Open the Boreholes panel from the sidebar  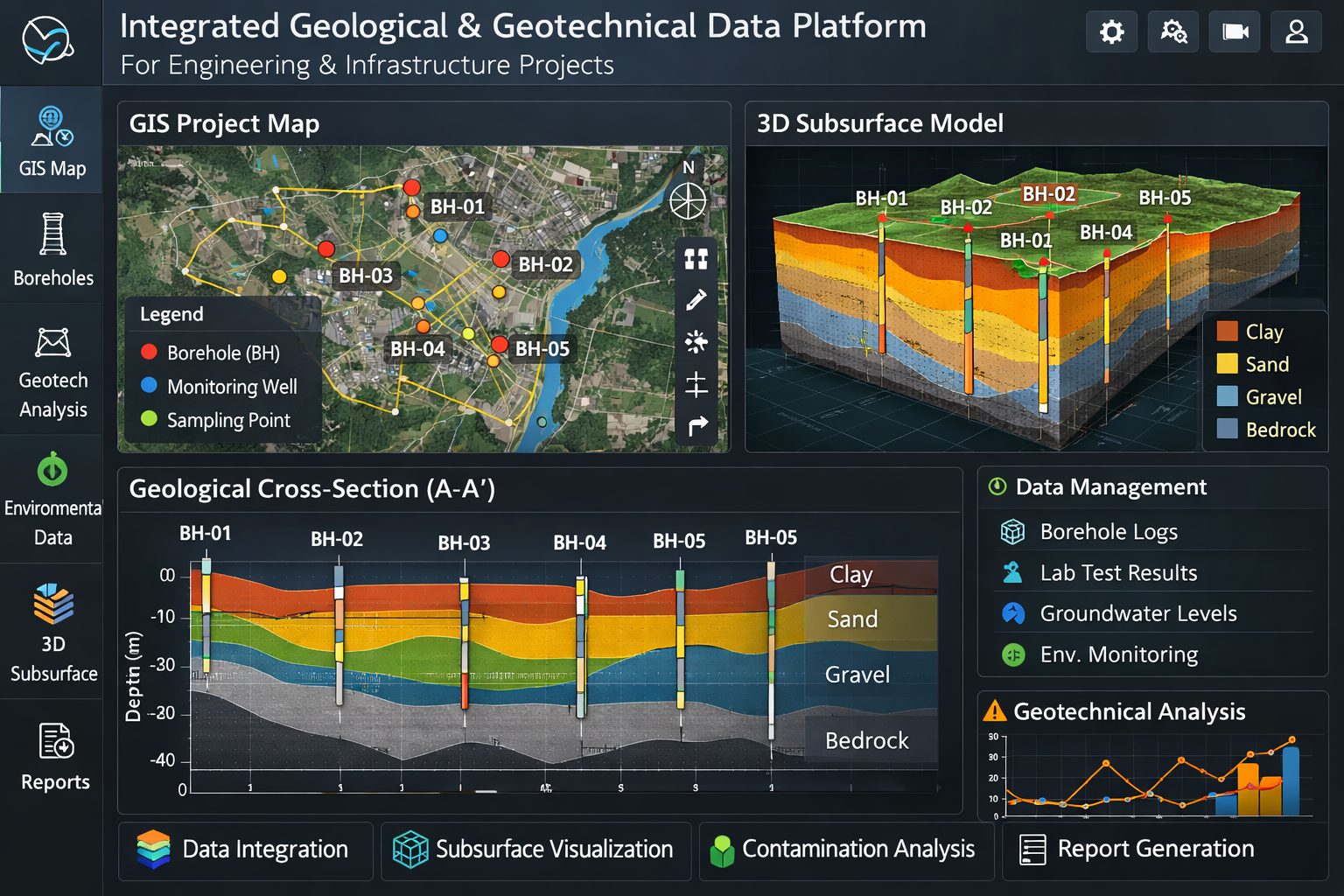click(x=52, y=249)
